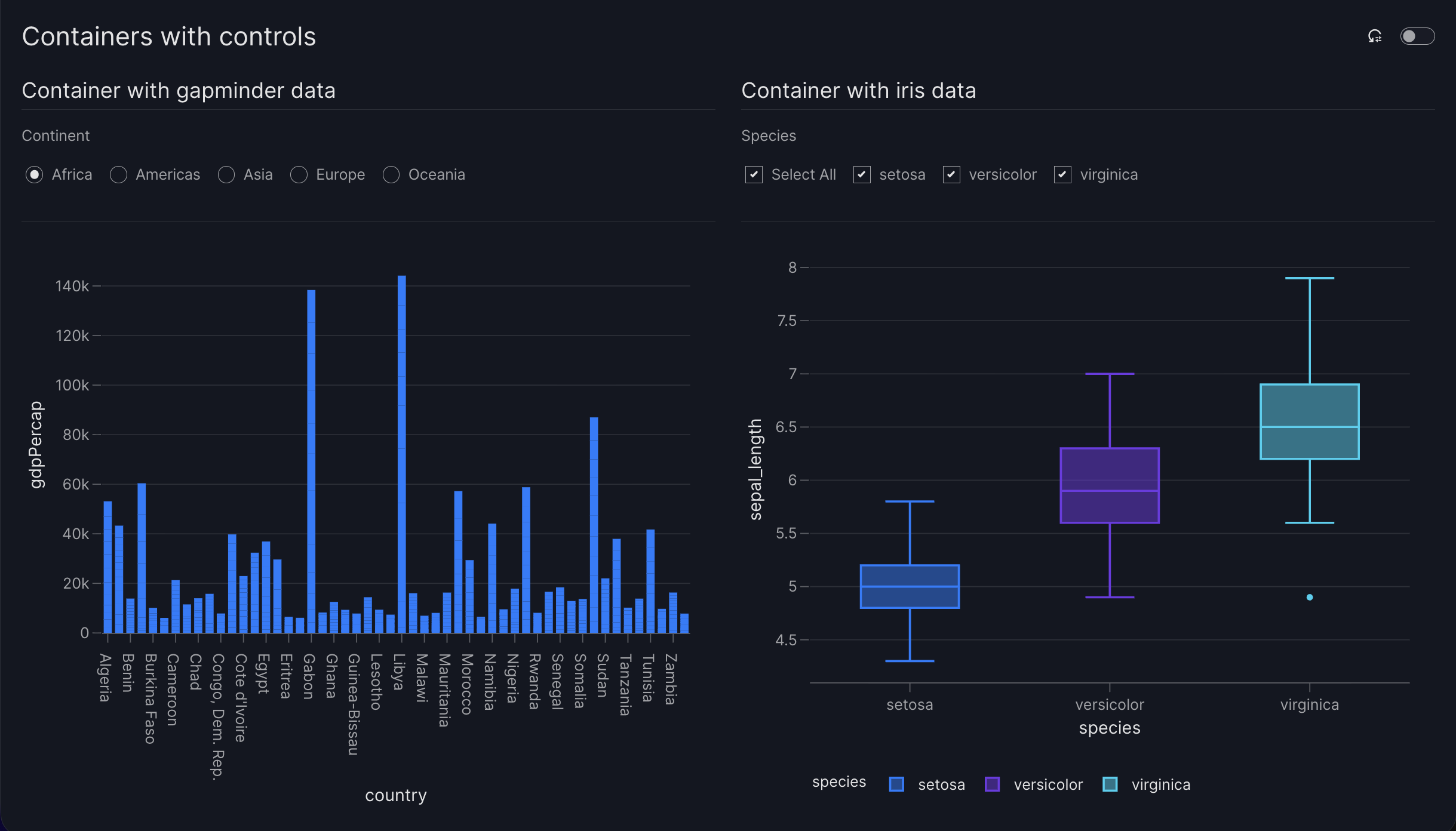Click 'Container with gapminder data' heading
The image size is (1456, 831).
[179, 91]
